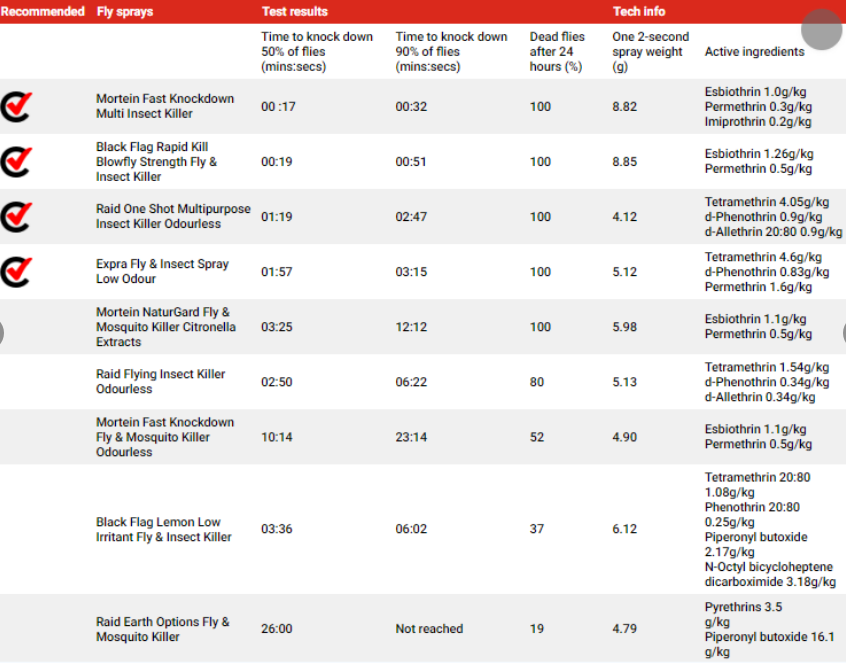This screenshot has width=846, height=663.
Task: Click product name "Mortein NaturGard Fly & Mosquito Killer"
Action: point(166,326)
